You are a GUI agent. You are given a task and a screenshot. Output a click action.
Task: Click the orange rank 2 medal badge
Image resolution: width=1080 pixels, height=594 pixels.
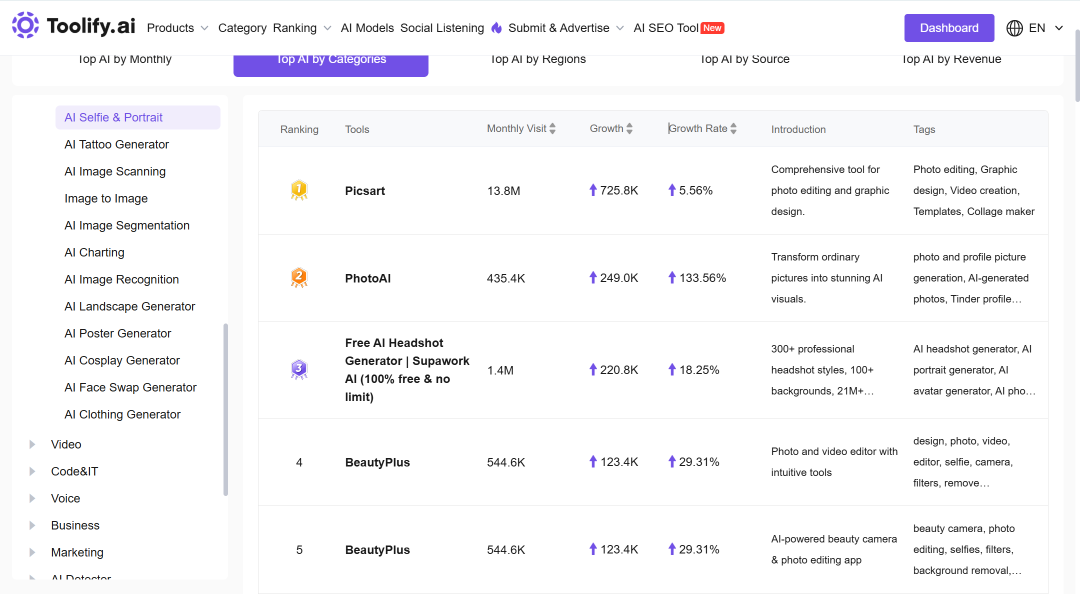299,278
